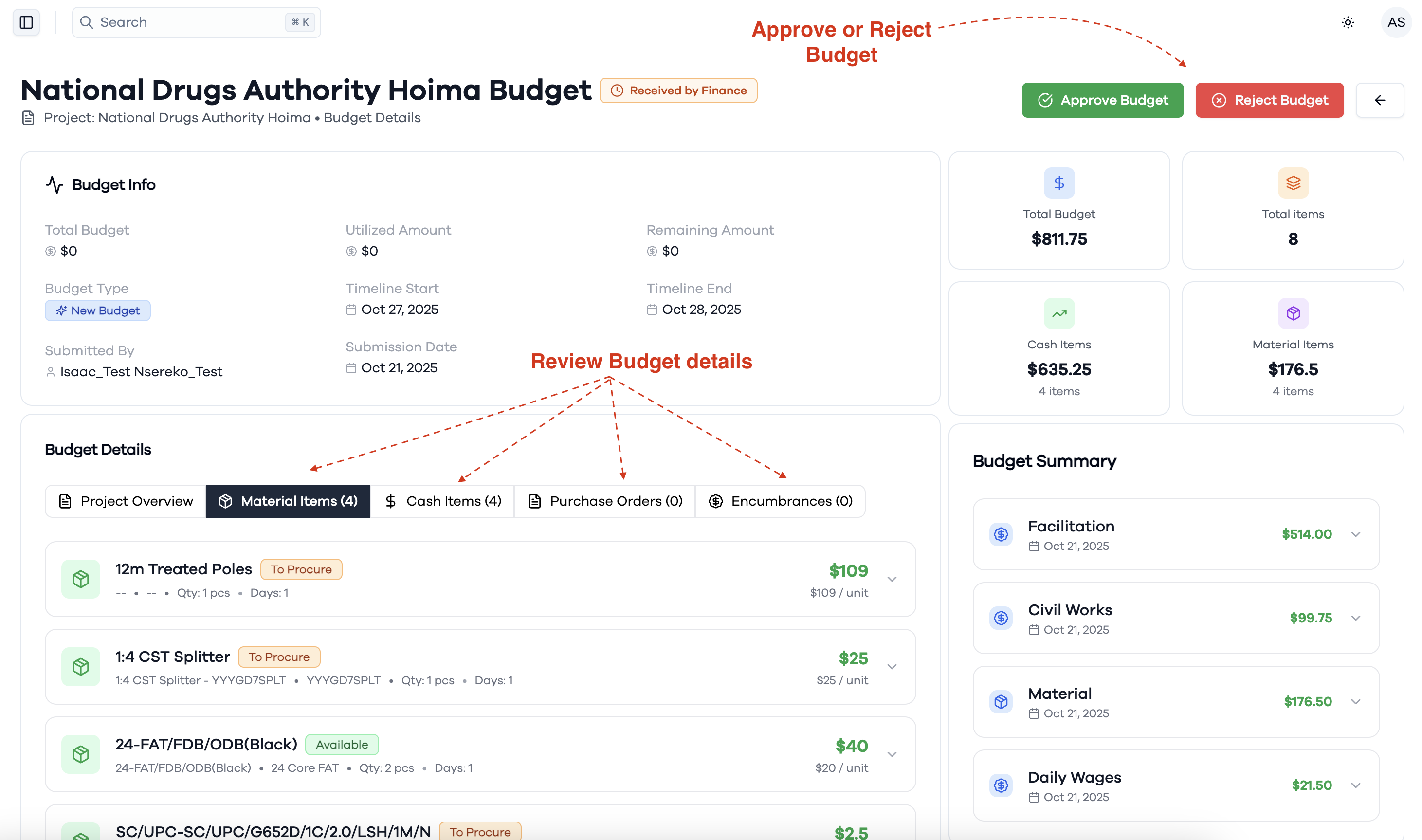
Task: Select the Material Items (4) tab
Action: (x=288, y=501)
